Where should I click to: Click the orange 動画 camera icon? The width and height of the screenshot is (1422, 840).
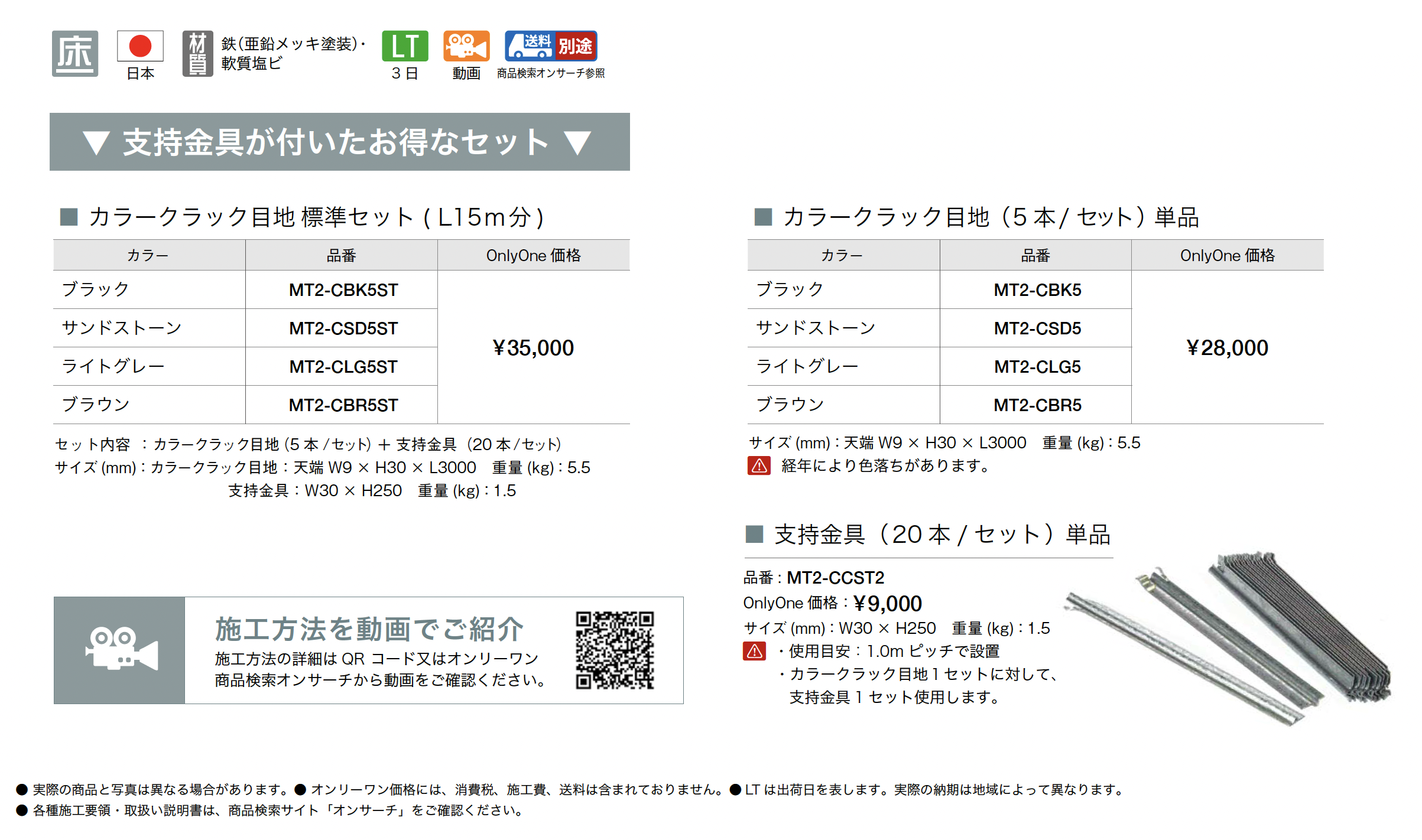466,46
